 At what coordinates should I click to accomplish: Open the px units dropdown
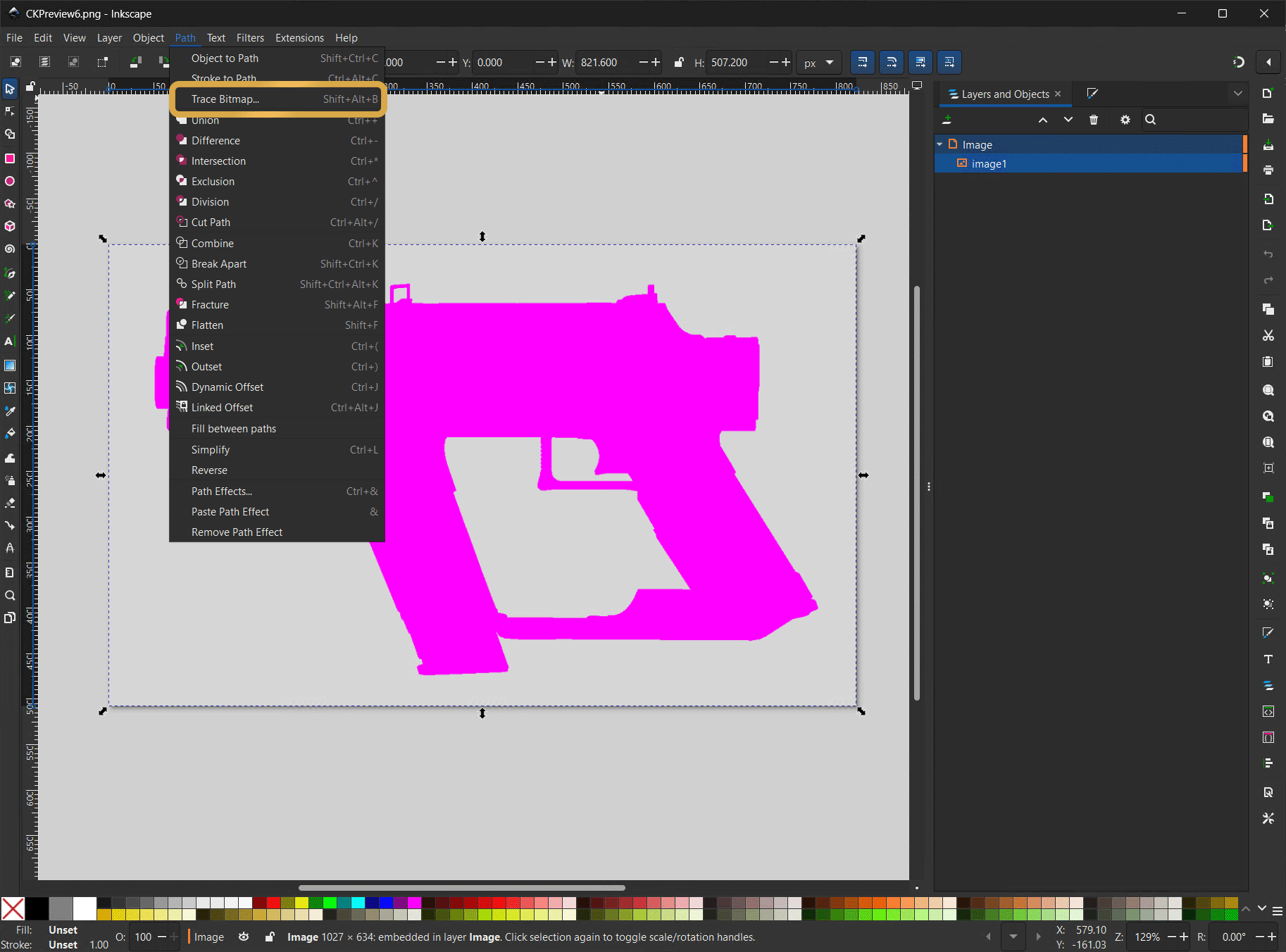point(820,63)
